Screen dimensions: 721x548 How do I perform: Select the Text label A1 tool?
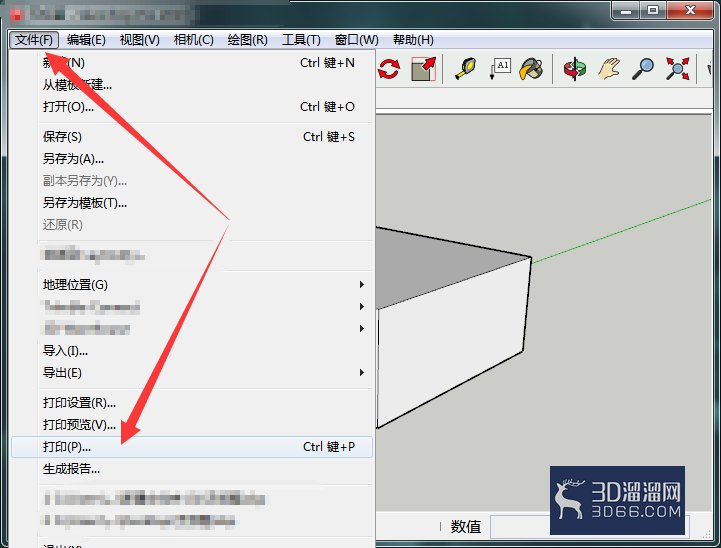click(x=500, y=69)
